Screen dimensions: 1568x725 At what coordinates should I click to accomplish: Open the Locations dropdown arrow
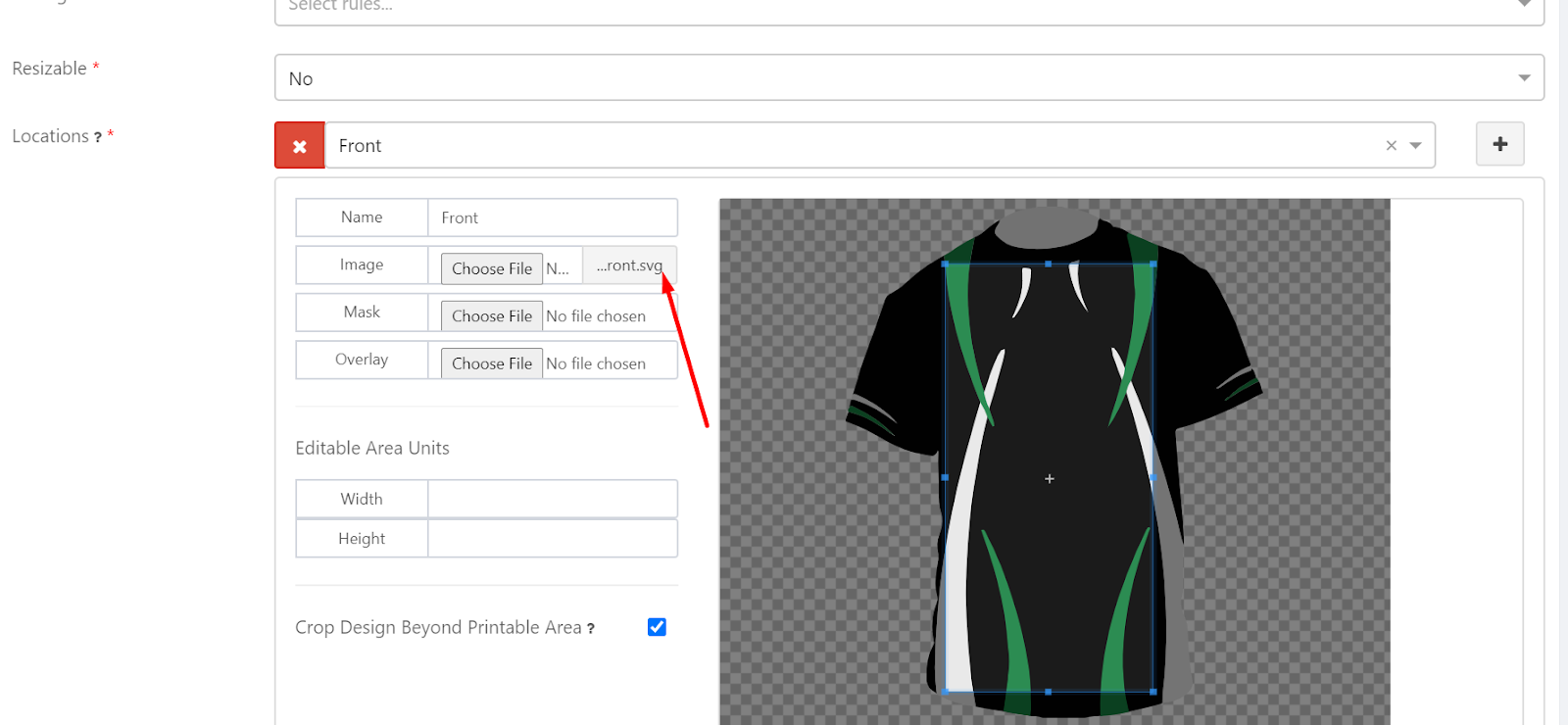(x=1415, y=145)
